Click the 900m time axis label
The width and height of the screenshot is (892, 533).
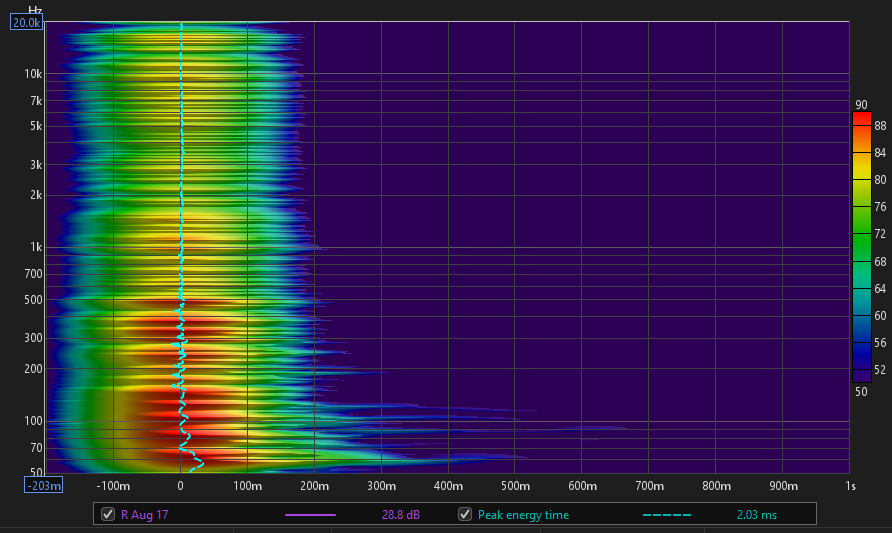(783, 486)
